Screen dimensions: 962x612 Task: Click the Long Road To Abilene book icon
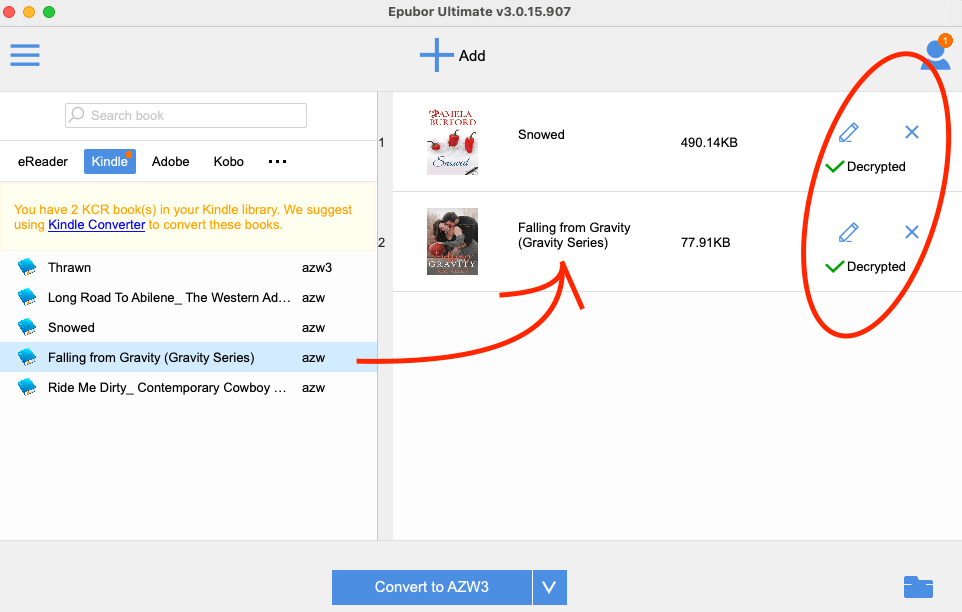point(27,297)
